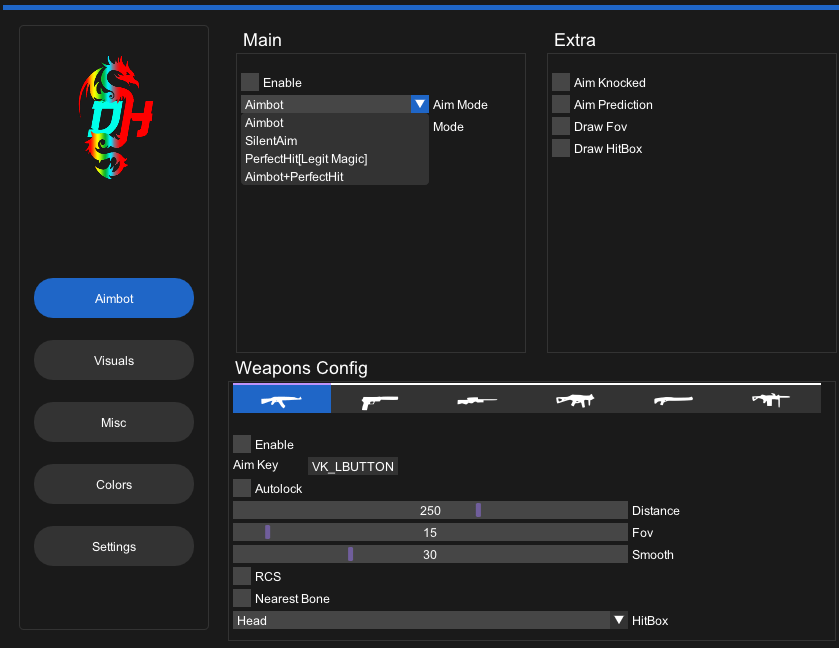Click the Main panel heading
The height and width of the screenshot is (648, 839).
(262, 40)
